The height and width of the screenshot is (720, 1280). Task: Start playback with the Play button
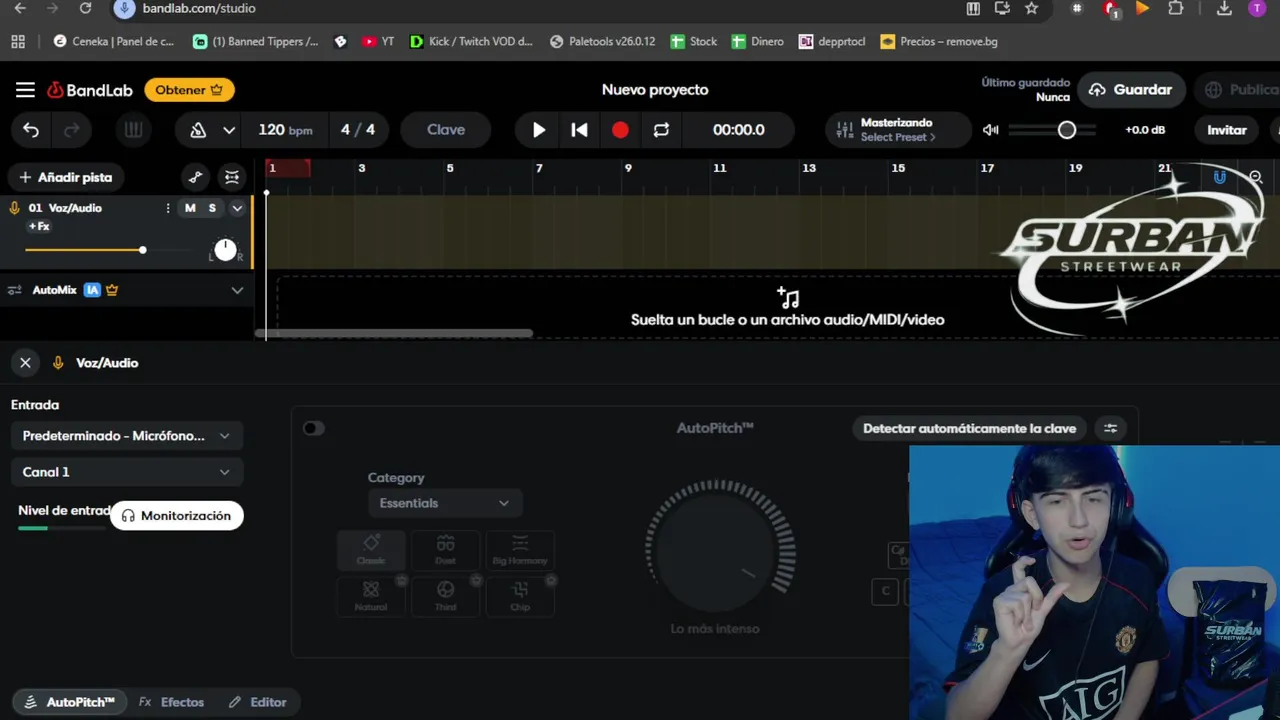pos(538,130)
